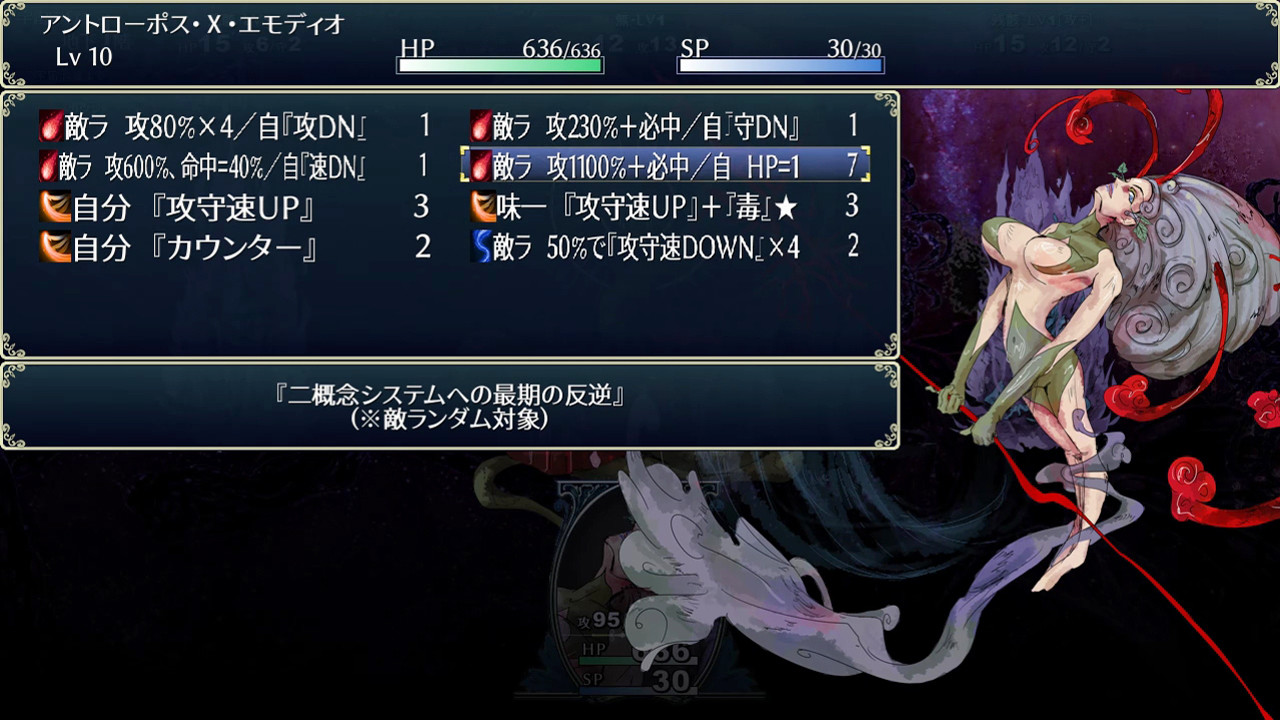Click buff icon beside 味一『攻守速UP』+『毒』
The width and height of the screenshot is (1280, 720).
[x=483, y=207]
